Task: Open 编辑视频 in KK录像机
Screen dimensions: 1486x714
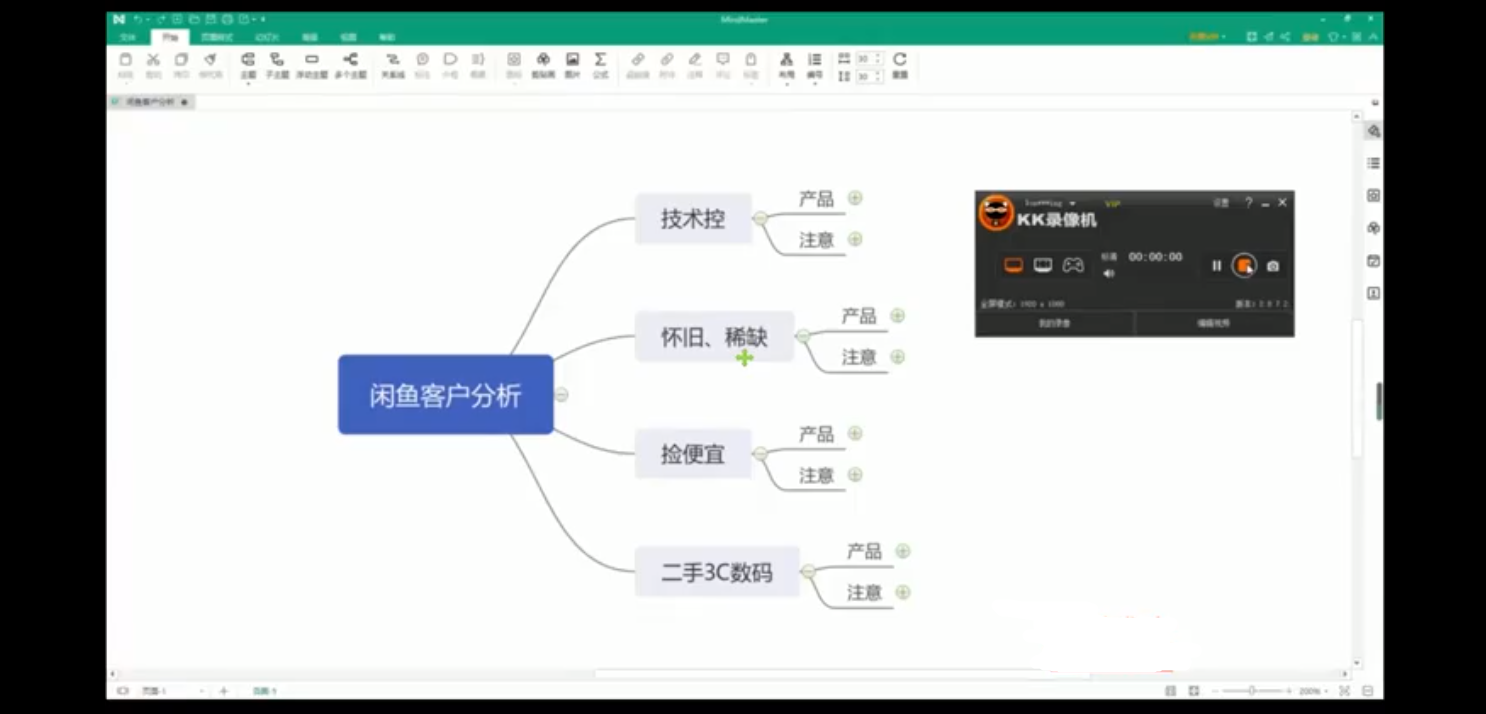Action: pyautogui.click(x=1214, y=323)
